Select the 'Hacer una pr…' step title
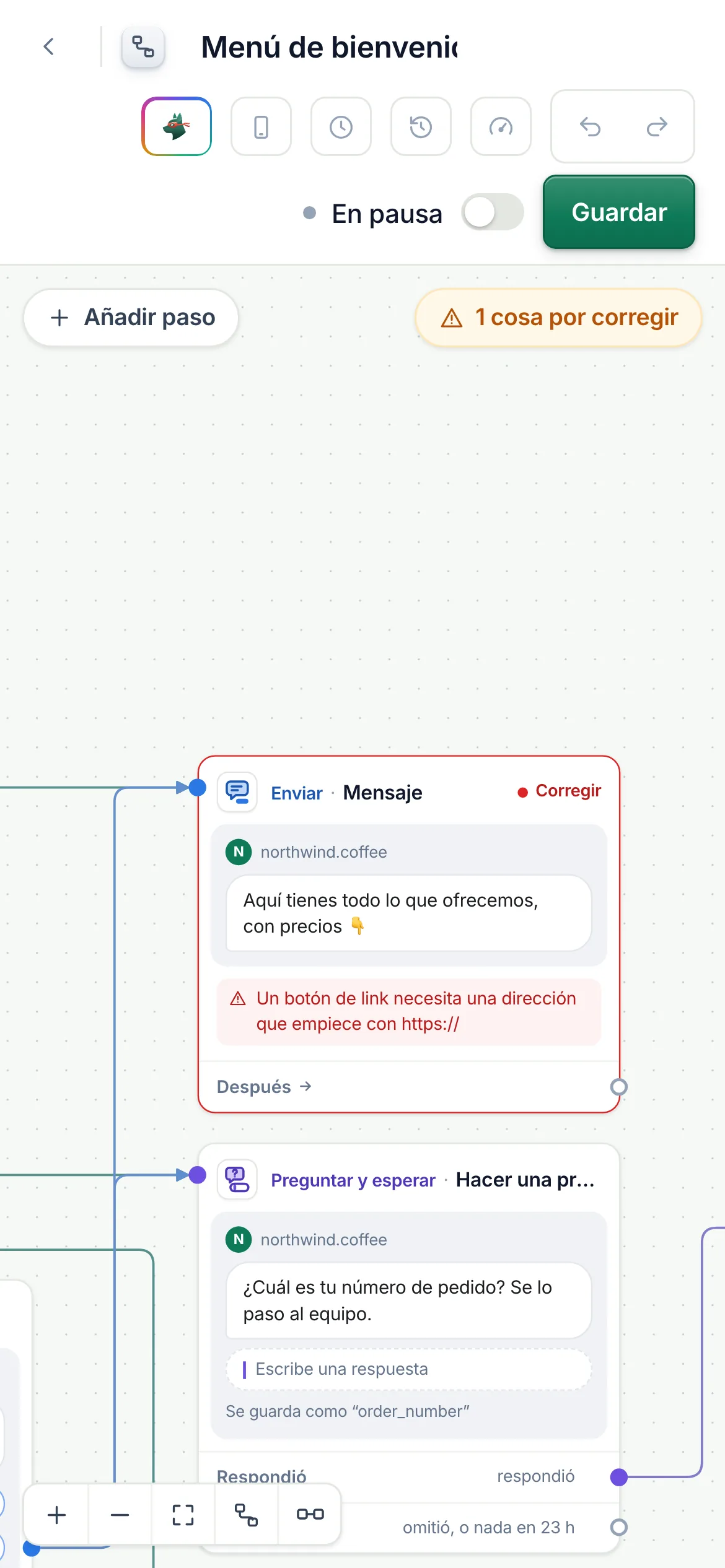This screenshot has height=1568, width=725. pos(525,1180)
